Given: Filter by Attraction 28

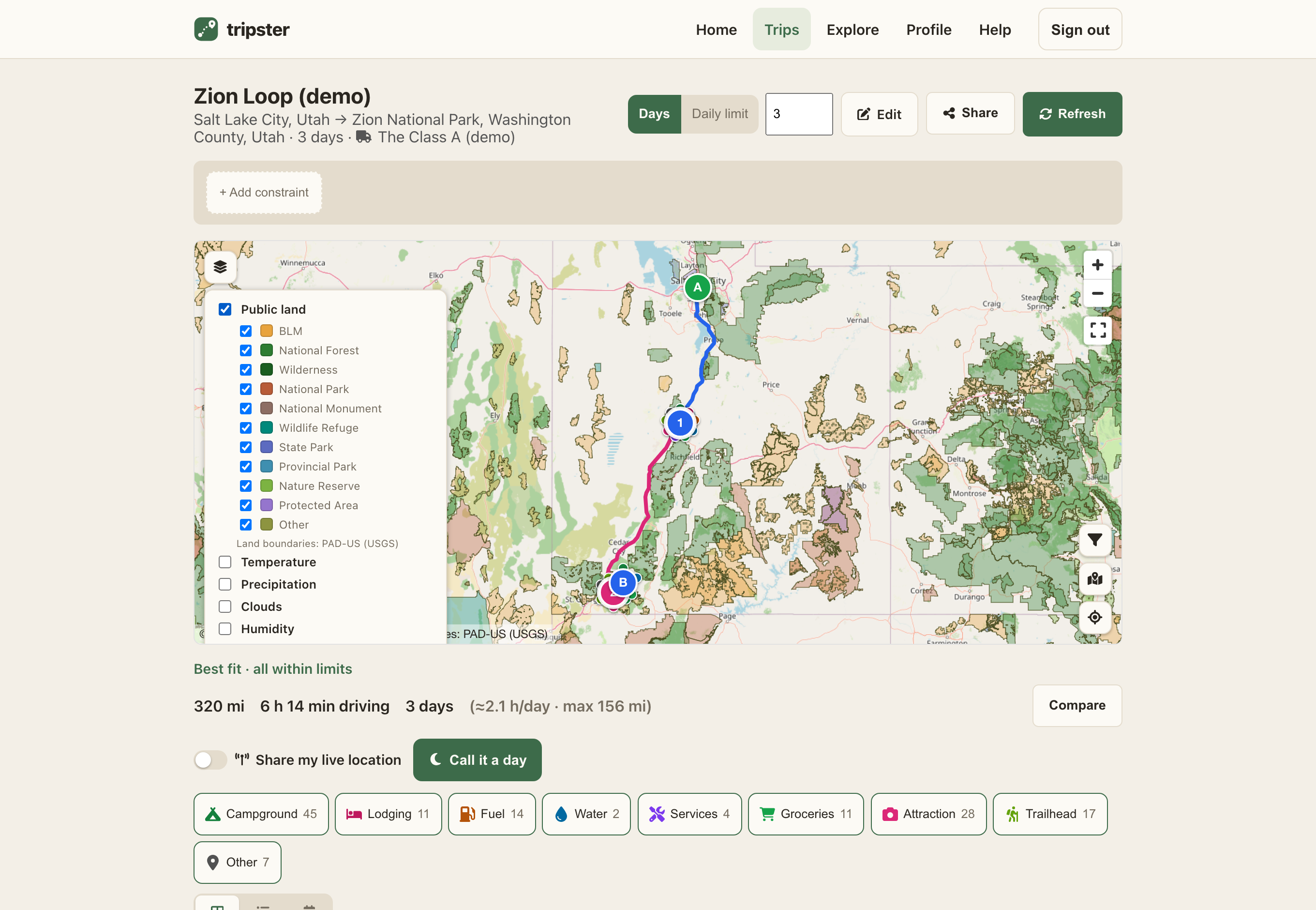Looking at the screenshot, I should click(928, 814).
